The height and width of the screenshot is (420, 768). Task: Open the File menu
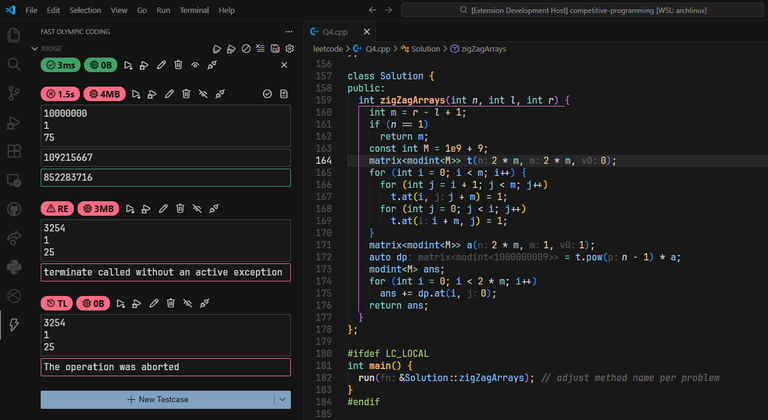click(x=31, y=10)
